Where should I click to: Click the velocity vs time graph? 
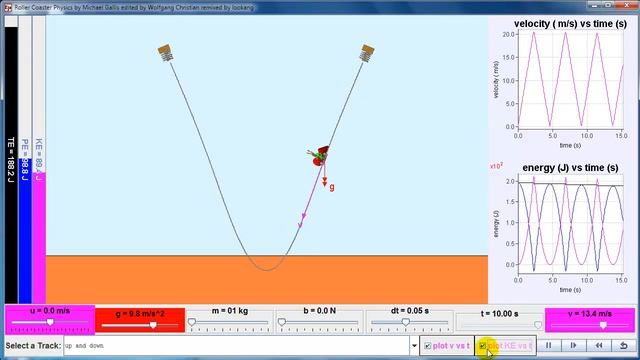coord(571,80)
